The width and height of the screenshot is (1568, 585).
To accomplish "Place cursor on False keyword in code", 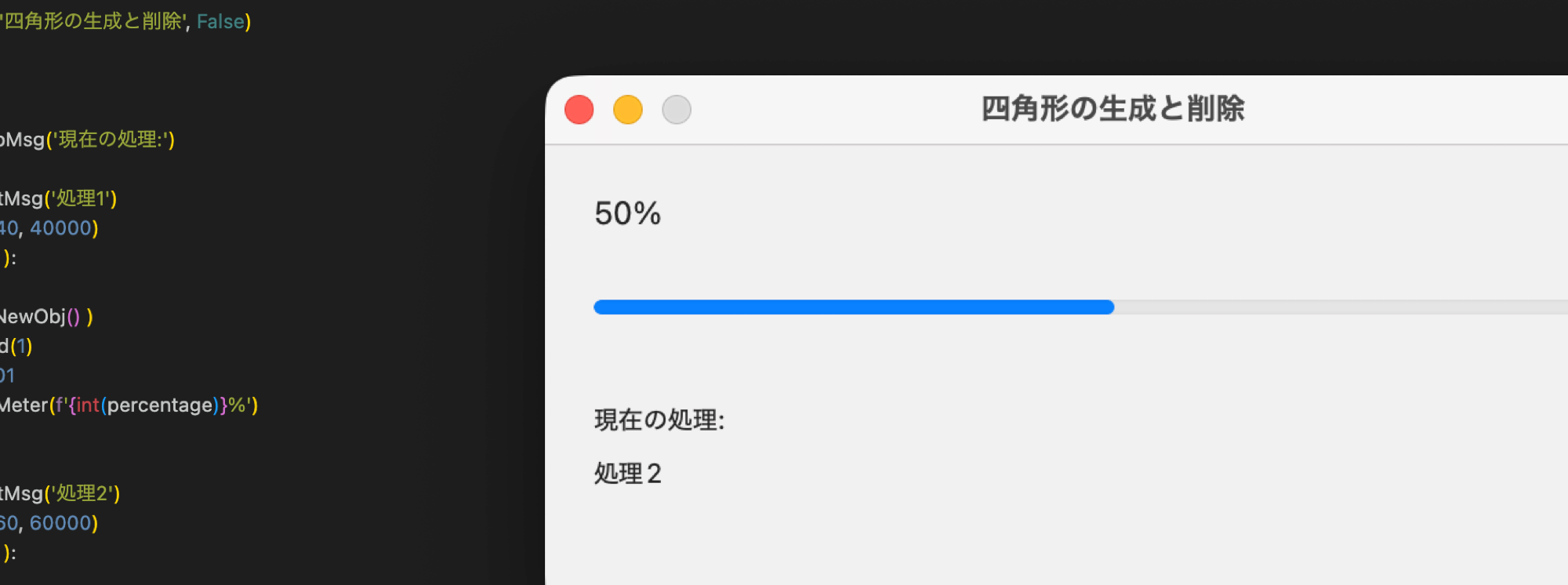I will pos(220,22).
